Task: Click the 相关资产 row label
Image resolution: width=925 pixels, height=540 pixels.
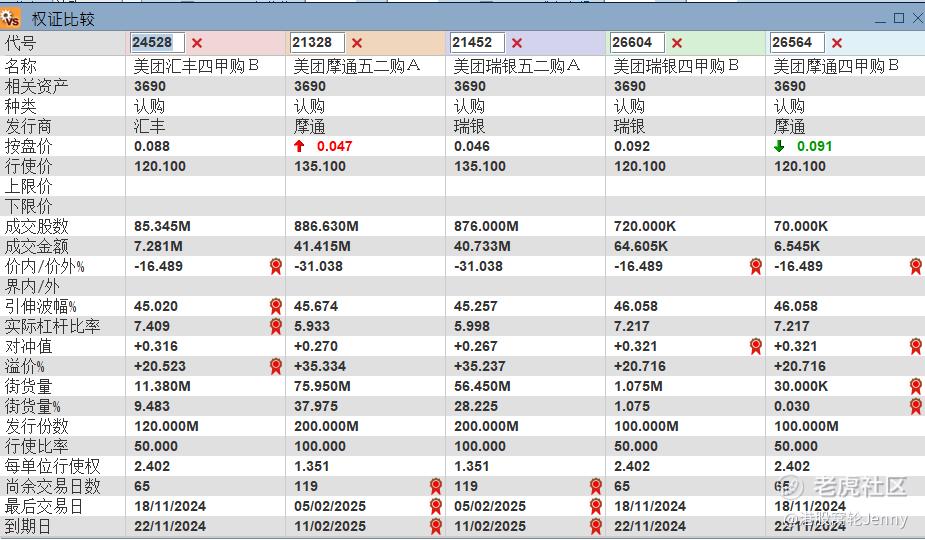Action: 37,86
